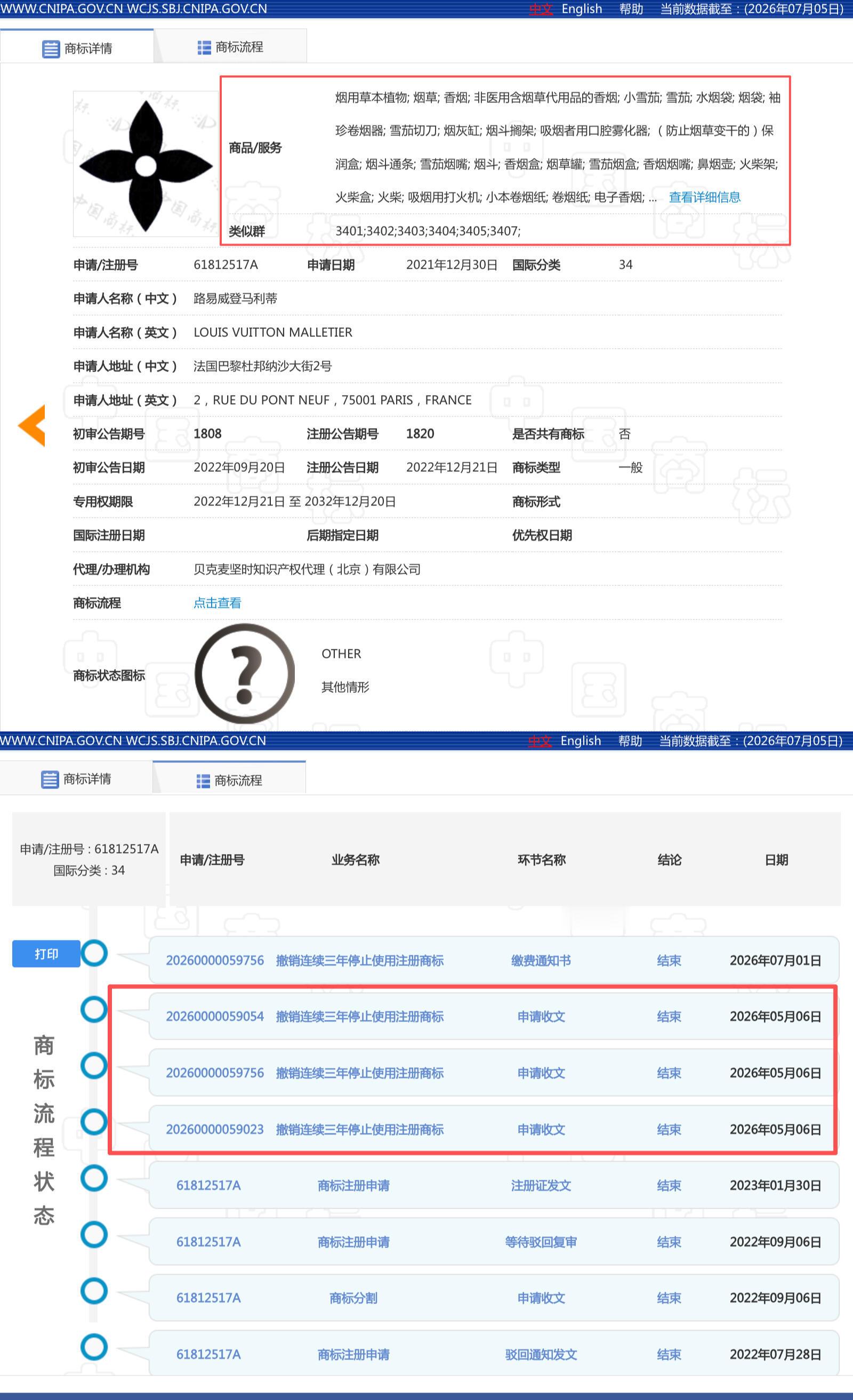The width and height of the screenshot is (853, 1400).
Task: Click timeline circle for 驳回通知发文 row
Action: (94, 1347)
